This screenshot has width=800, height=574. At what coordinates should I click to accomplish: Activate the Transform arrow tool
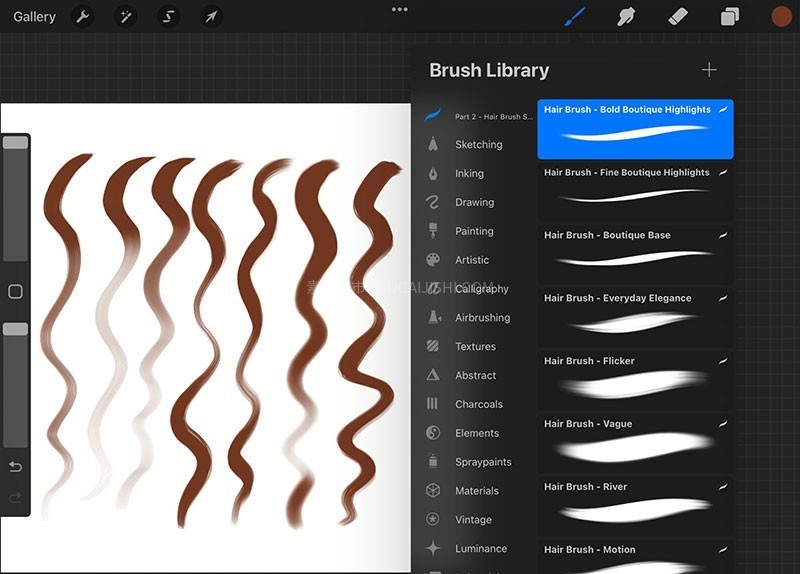(211, 17)
